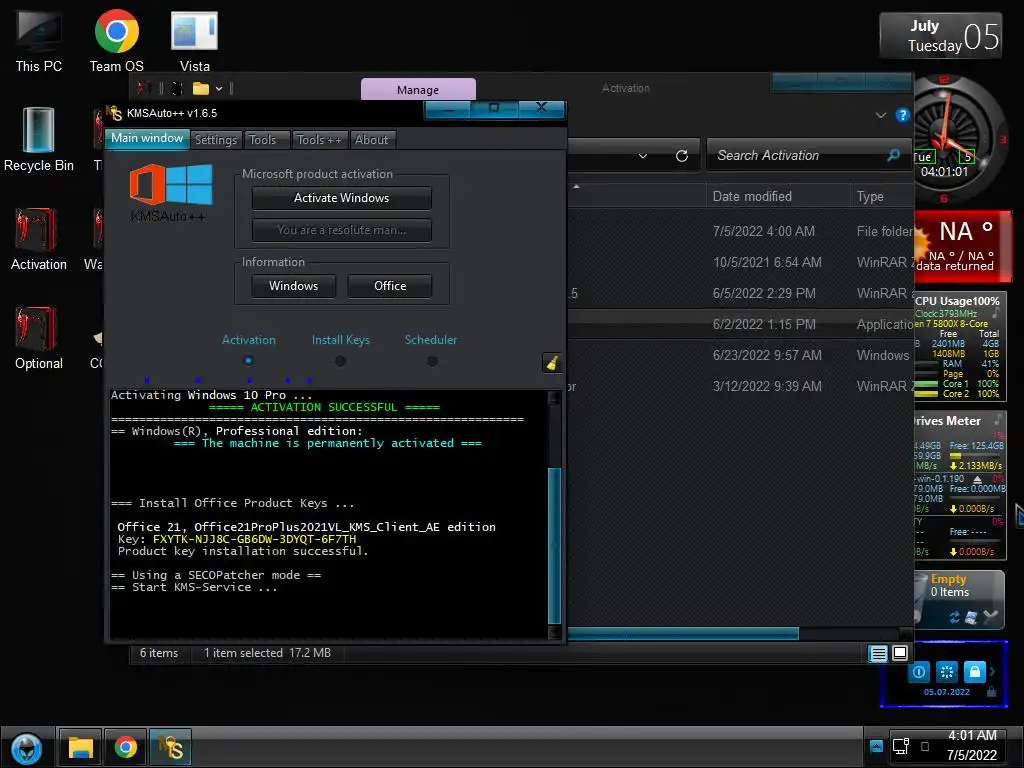Viewport: 1024px width, 768px height.
Task: Click the refresh icon in recycle bin gadget
Action: [x=955, y=617]
